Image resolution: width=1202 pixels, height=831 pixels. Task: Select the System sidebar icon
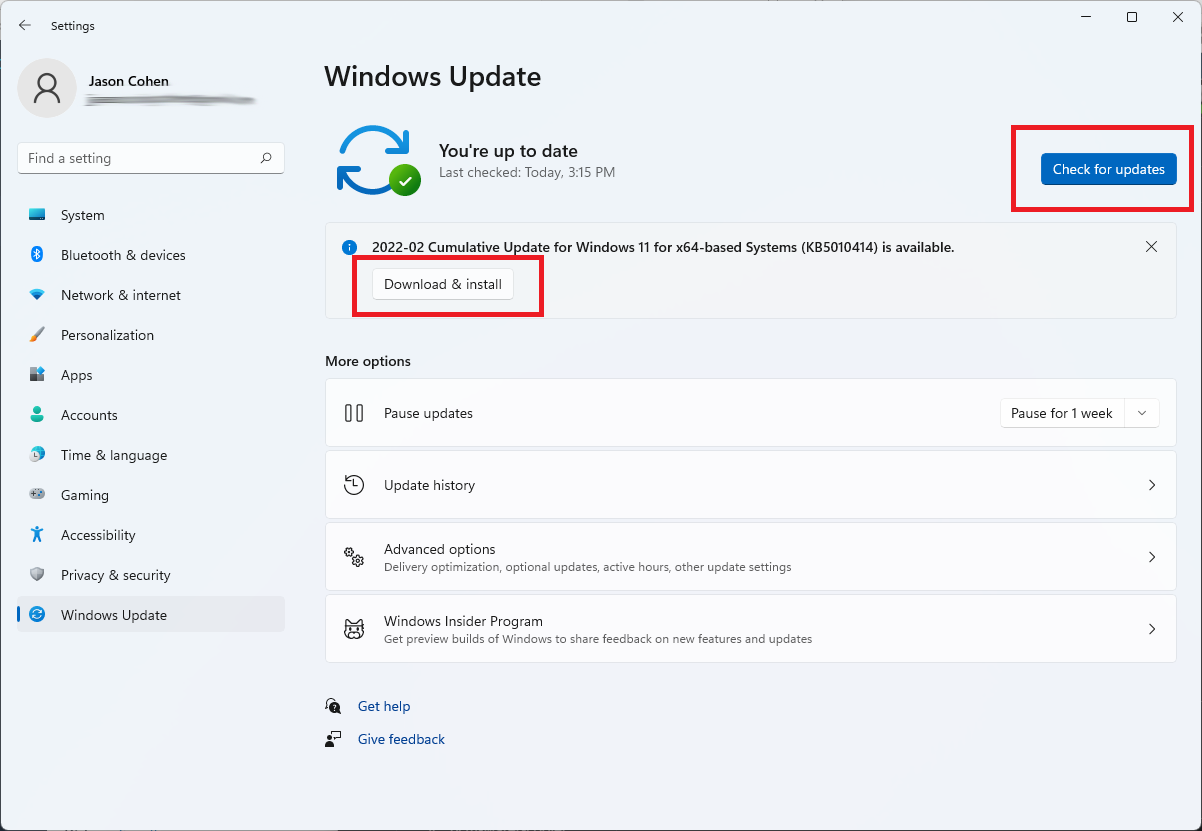click(38, 214)
